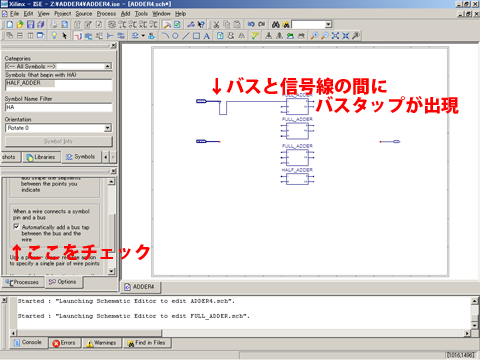
Task: Click the console scroll up arrow
Action: point(475,301)
